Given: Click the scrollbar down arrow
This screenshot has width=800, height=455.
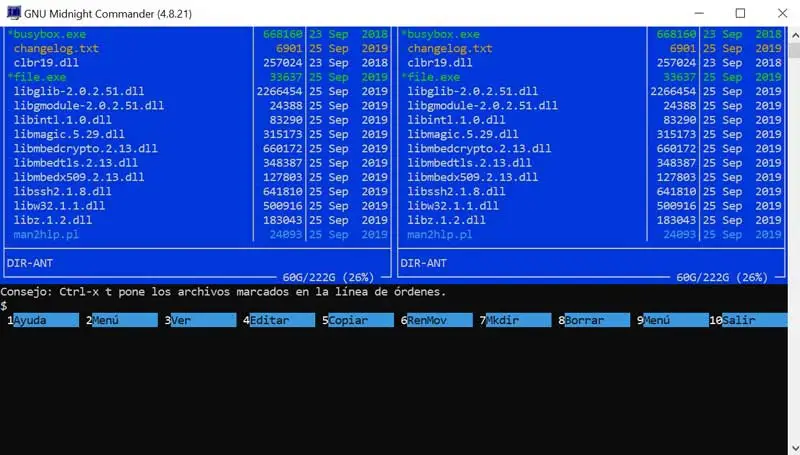Looking at the screenshot, I should coord(794,448).
